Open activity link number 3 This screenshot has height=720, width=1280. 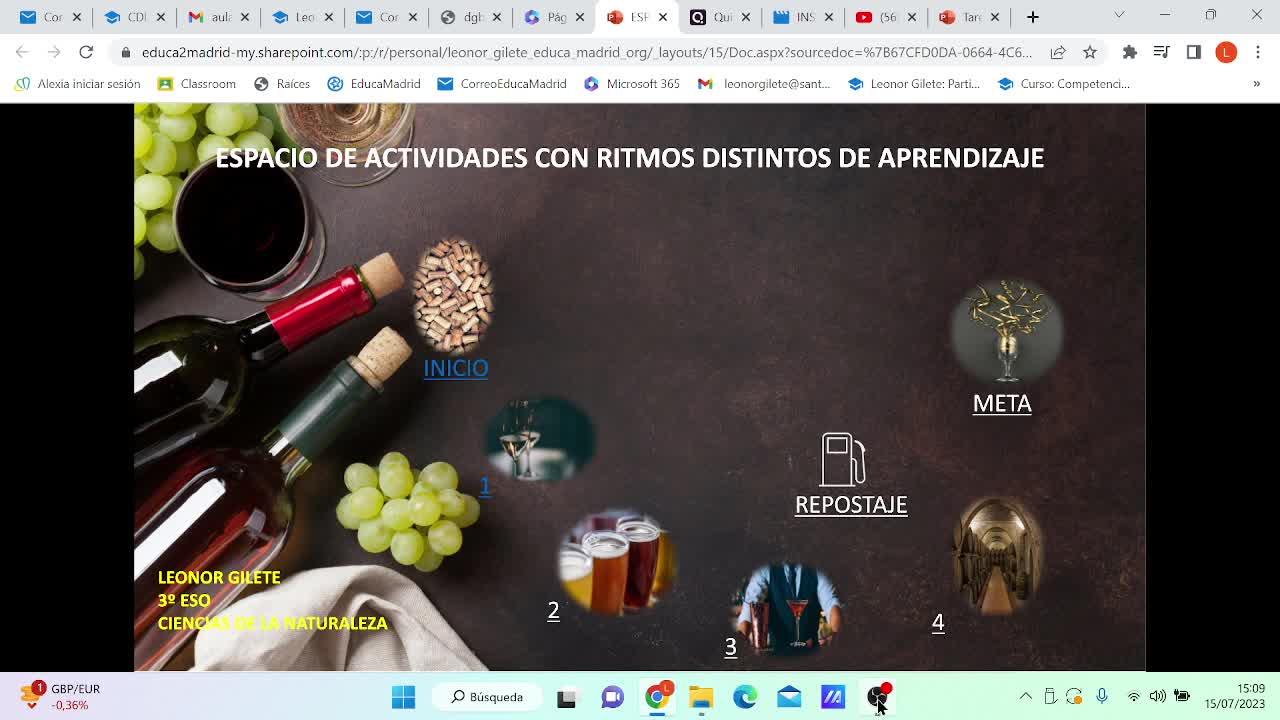tap(730, 647)
